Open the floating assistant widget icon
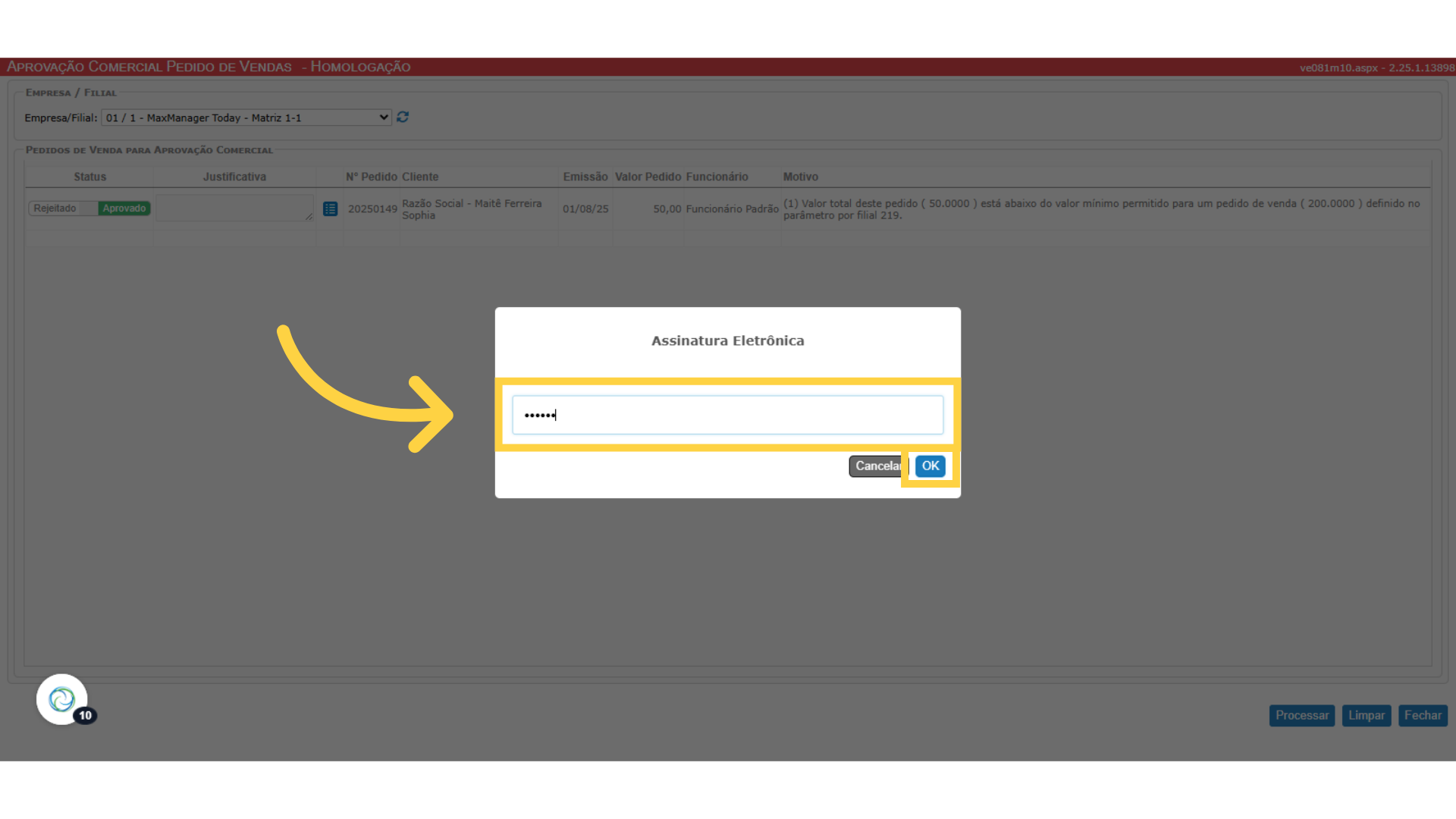The image size is (1456, 819). coord(62,699)
